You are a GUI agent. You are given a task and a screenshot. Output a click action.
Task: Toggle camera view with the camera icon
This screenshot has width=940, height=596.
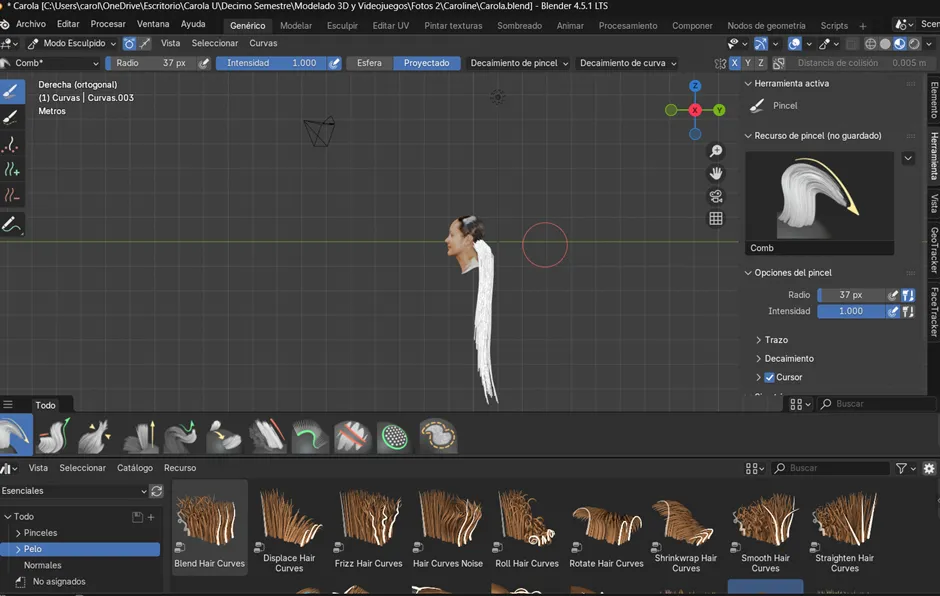716,196
